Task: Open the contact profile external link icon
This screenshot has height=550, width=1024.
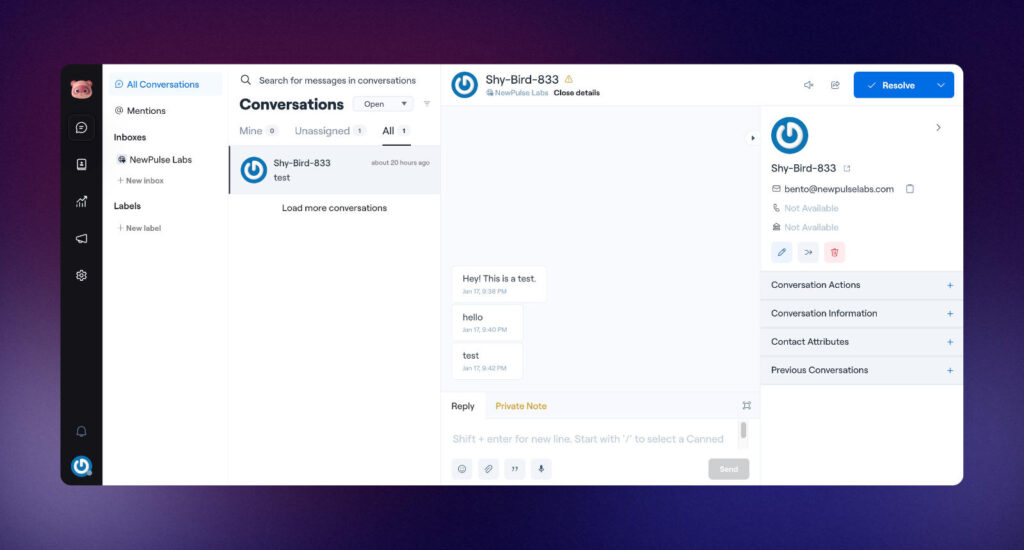Action: tap(847, 169)
